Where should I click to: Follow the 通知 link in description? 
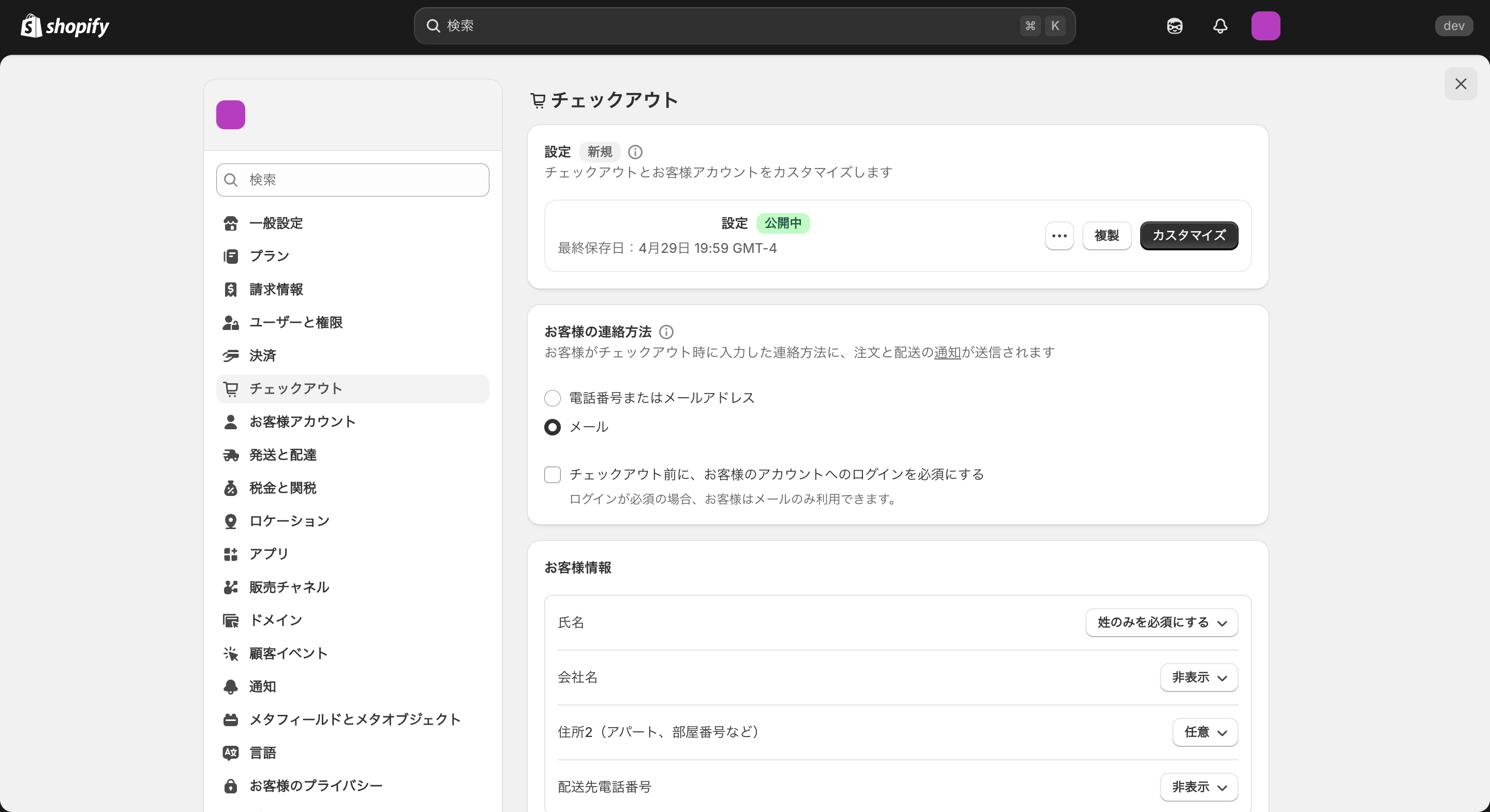tap(947, 352)
